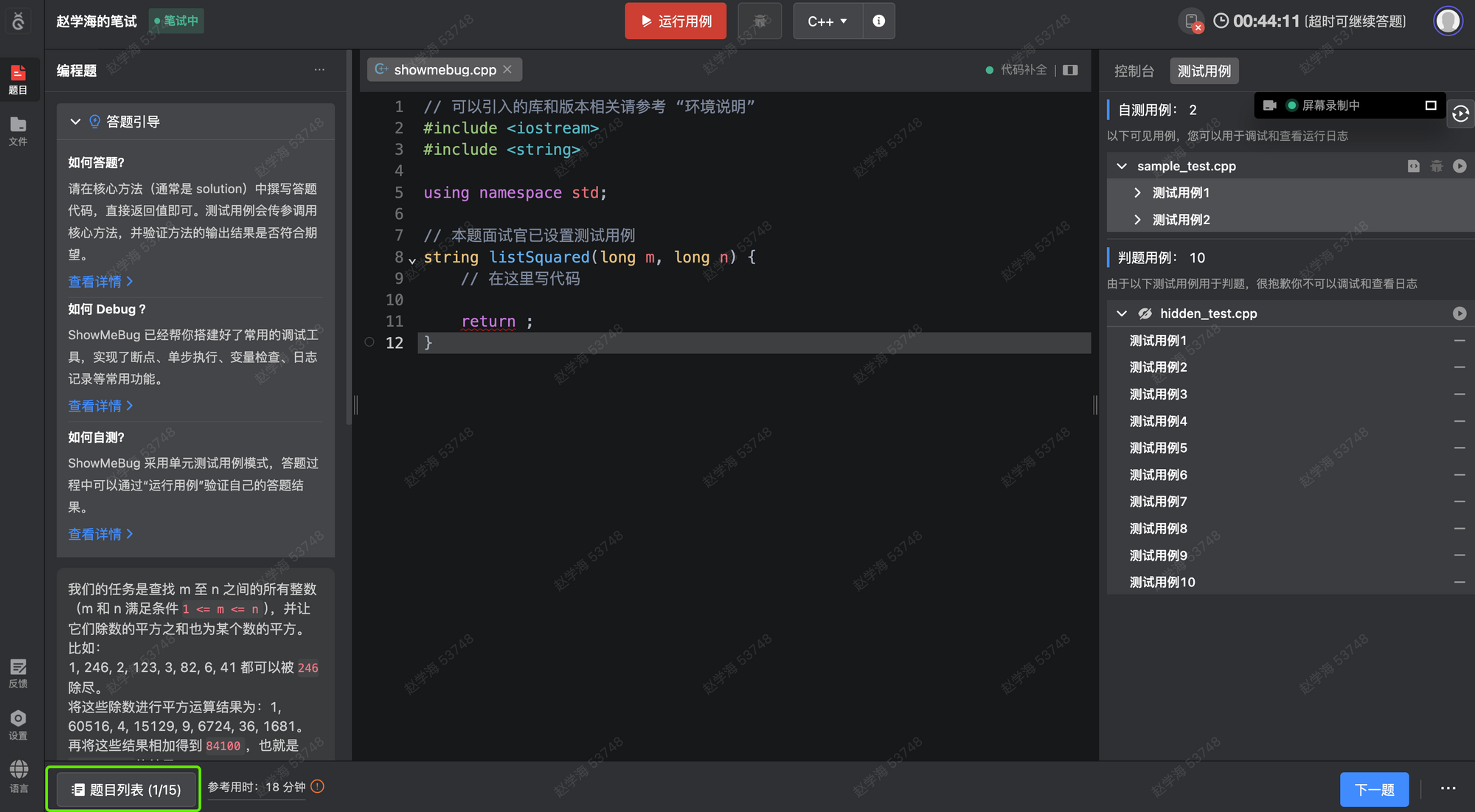
Task: Select the showmebug.cpp editor tab
Action: point(444,69)
